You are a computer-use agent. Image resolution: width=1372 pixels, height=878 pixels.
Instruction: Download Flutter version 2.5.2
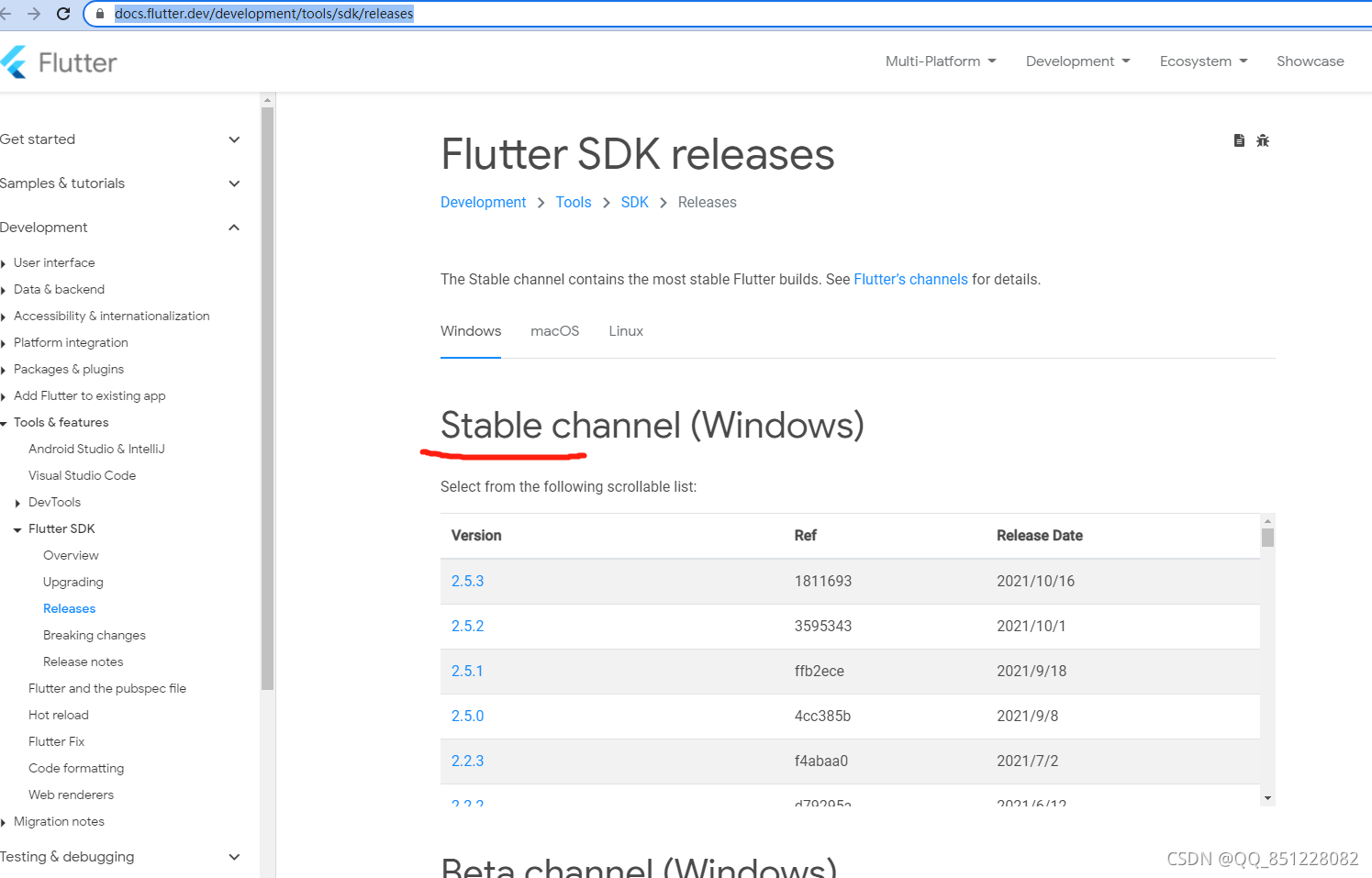pos(467,627)
